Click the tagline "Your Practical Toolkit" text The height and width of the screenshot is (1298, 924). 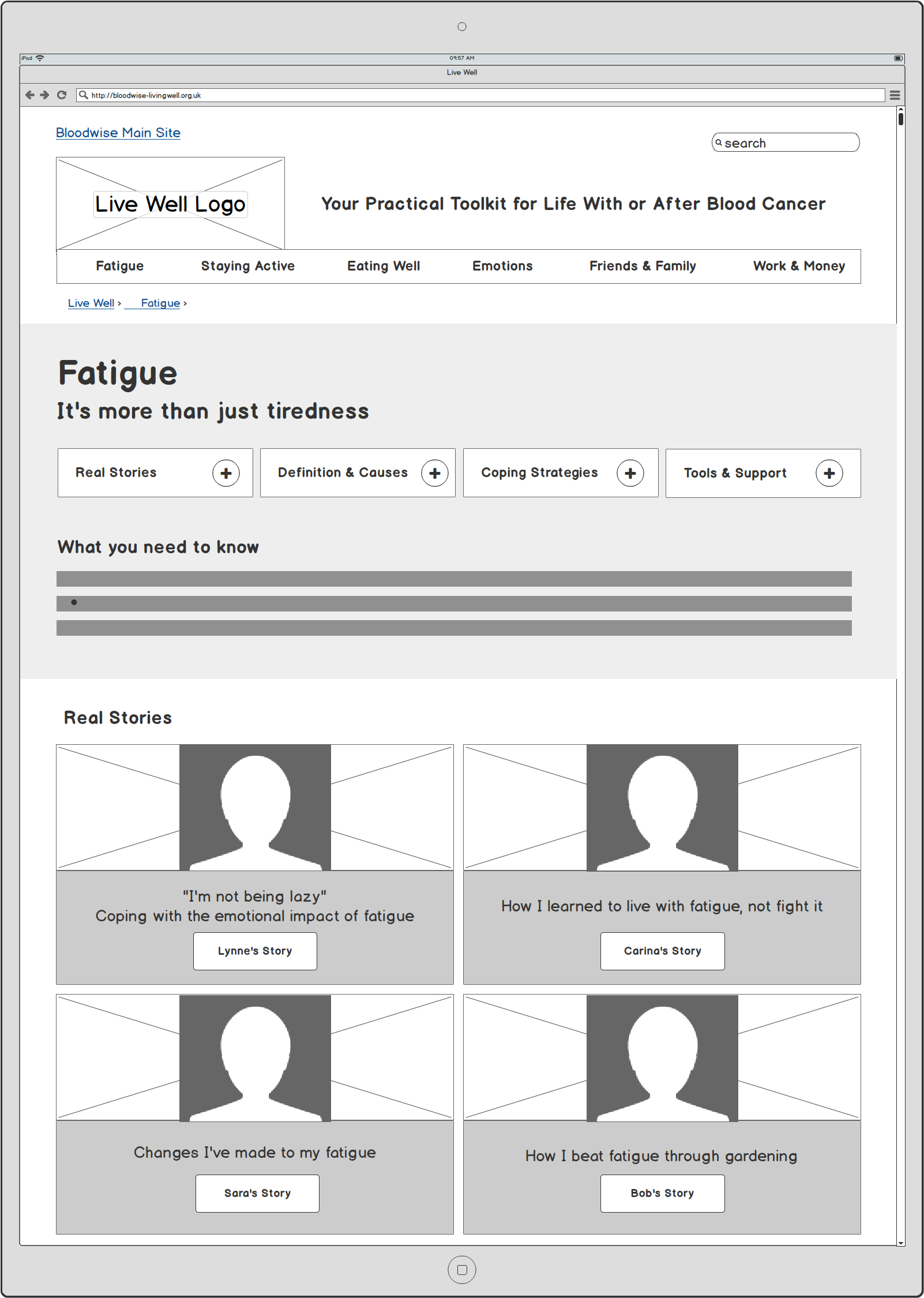tap(573, 204)
